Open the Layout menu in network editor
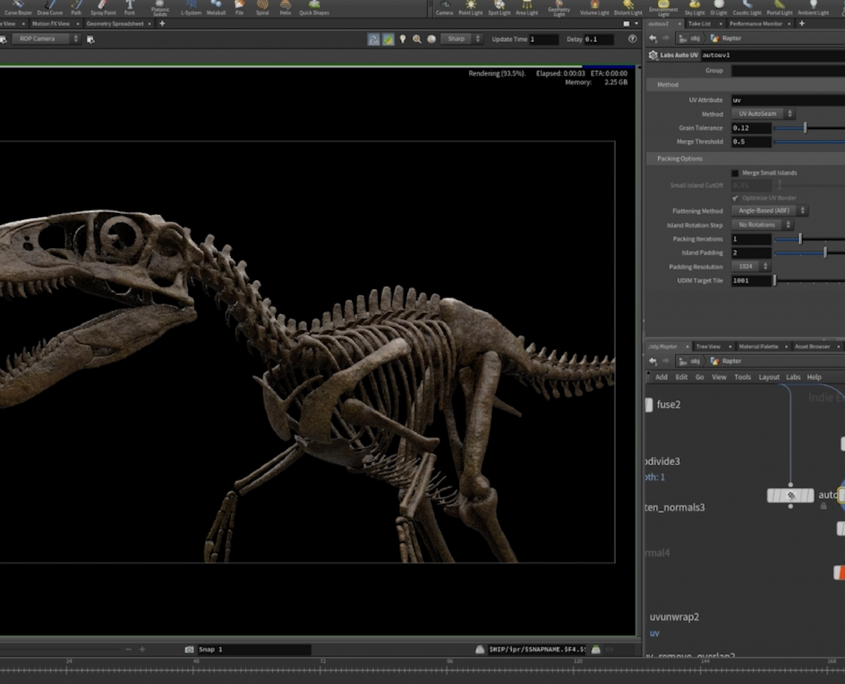845x684 pixels. [768, 377]
